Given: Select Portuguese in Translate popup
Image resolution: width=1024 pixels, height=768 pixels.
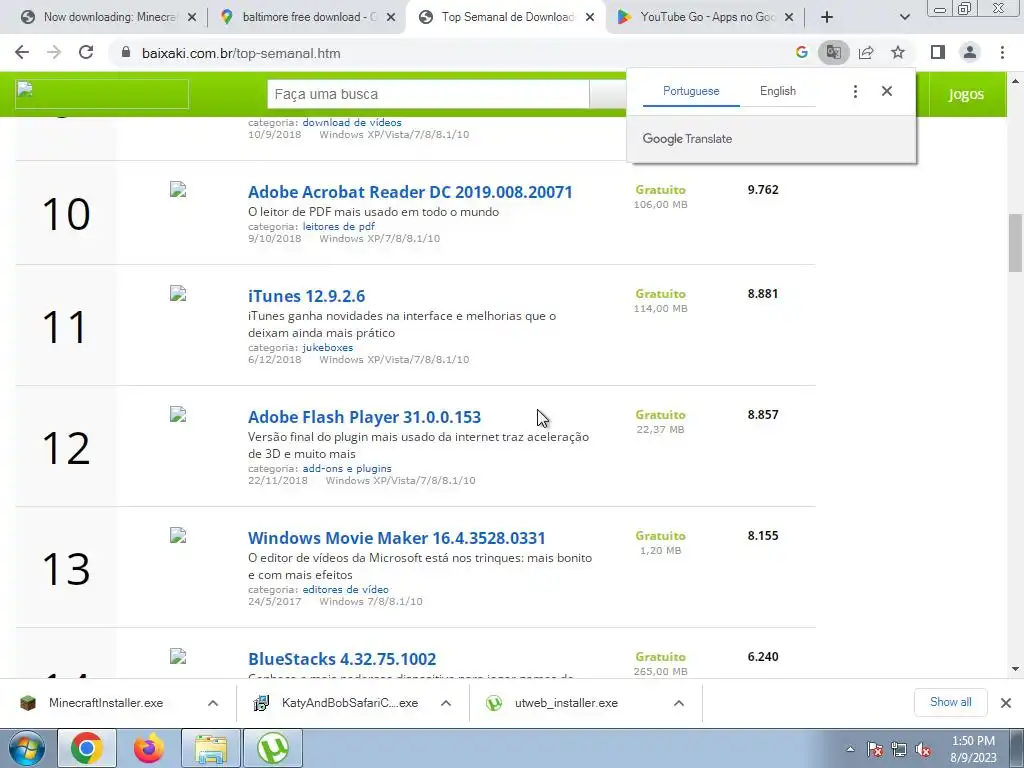Looking at the screenshot, I should pyautogui.click(x=691, y=91).
